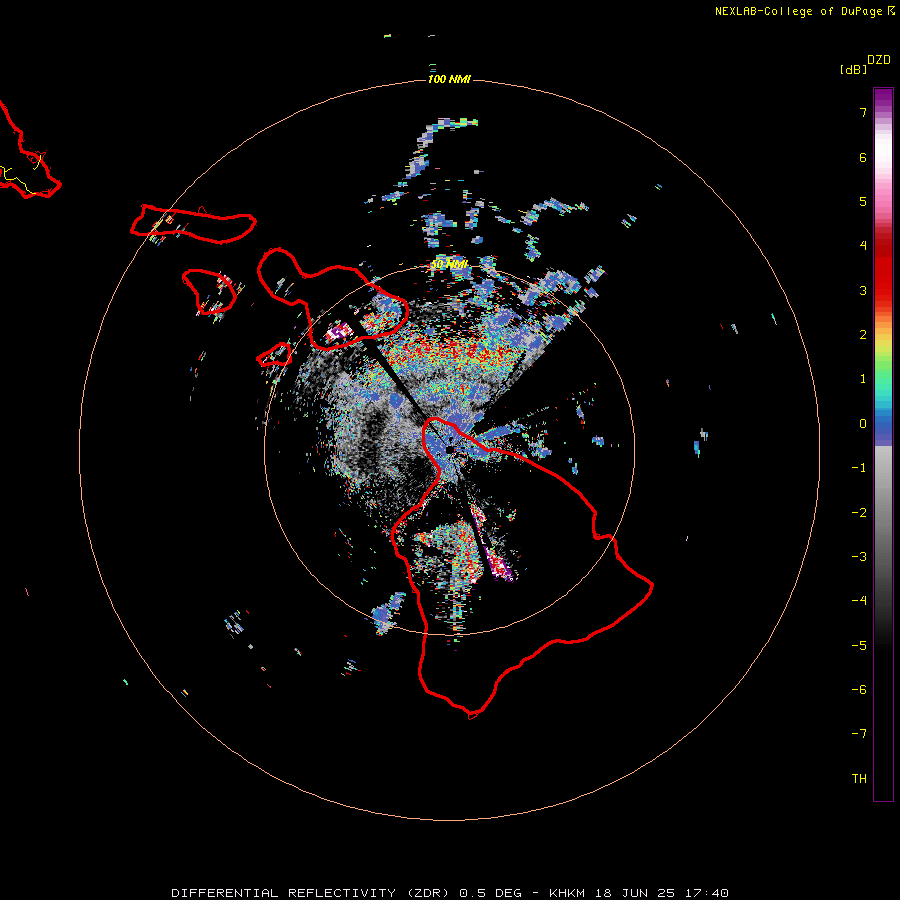The image size is (900, 900).
Task: Click the '3' value on the color scale
Action: [x=863, y=290]
